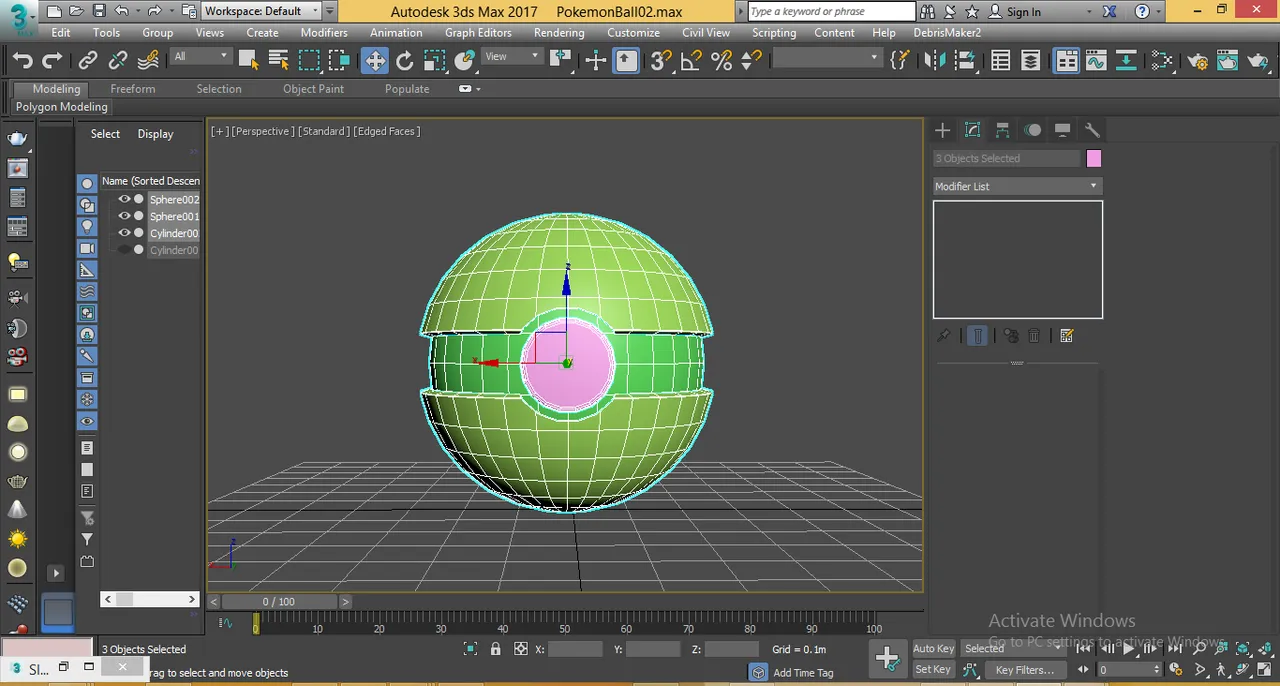Open the Graph Editors menu
Image resolution: width=1280 pixels, height=686 pixels.
478,32
